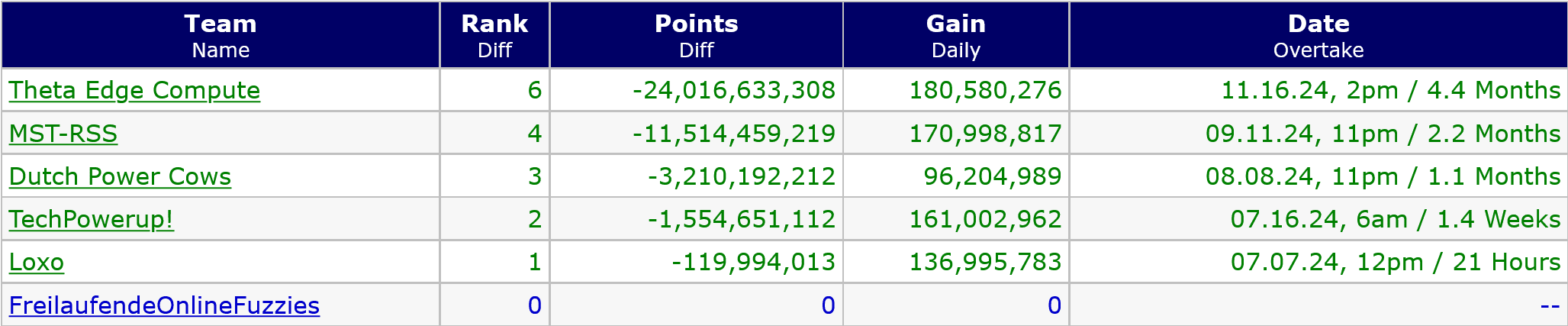The image size is (1568, 326).
Task: Open the Loxo team link
Action: pyautogui.click(x=37, y=262)
